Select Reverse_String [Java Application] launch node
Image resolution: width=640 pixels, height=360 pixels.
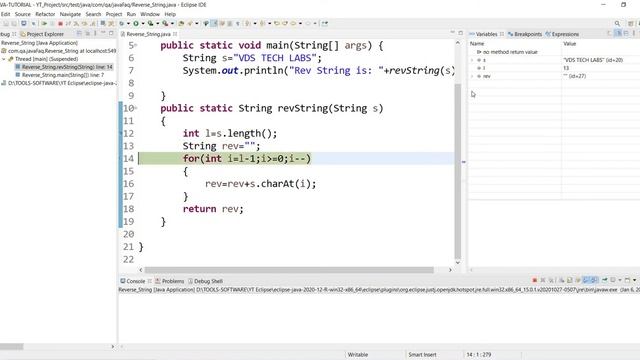point(39,43)
